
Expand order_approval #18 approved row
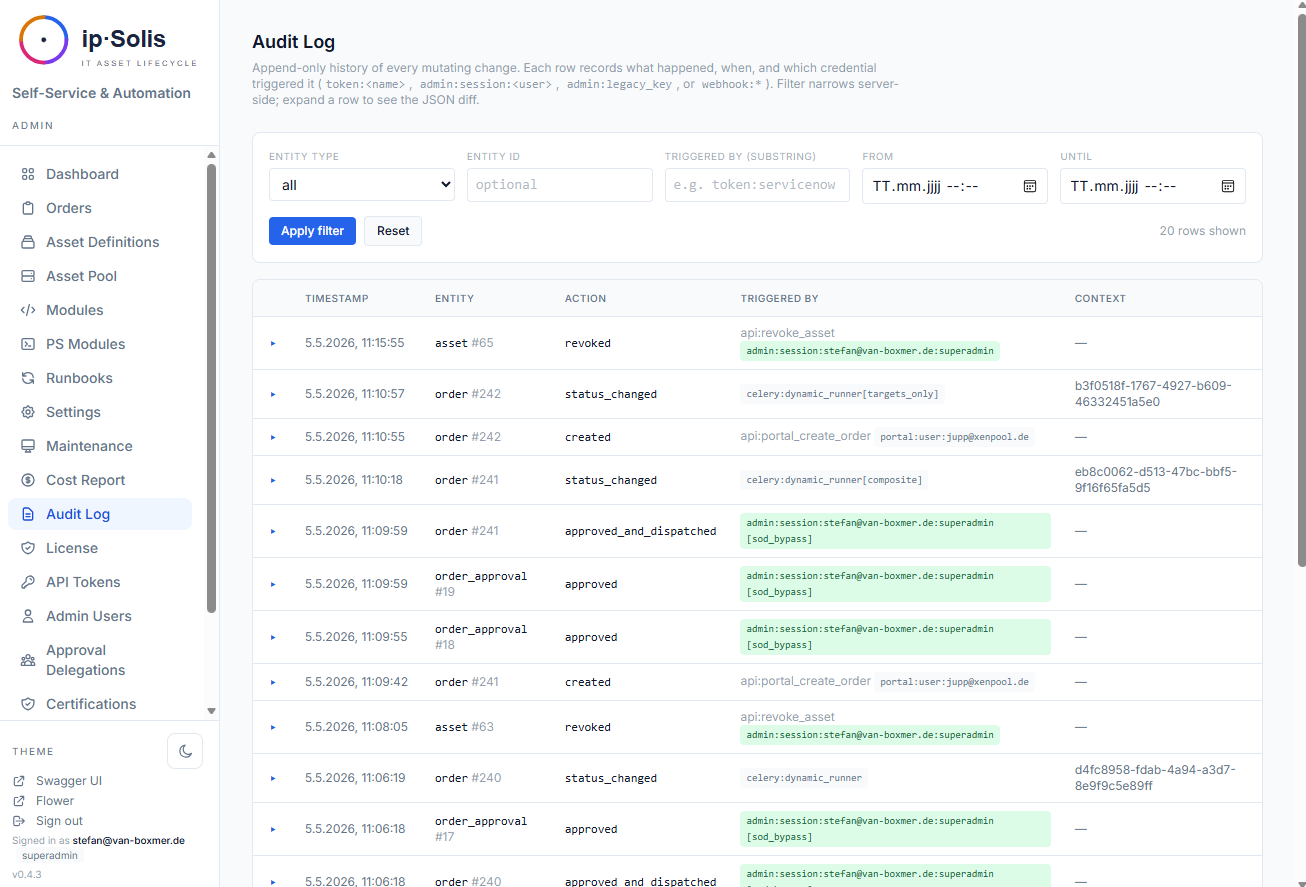(273, 637)
